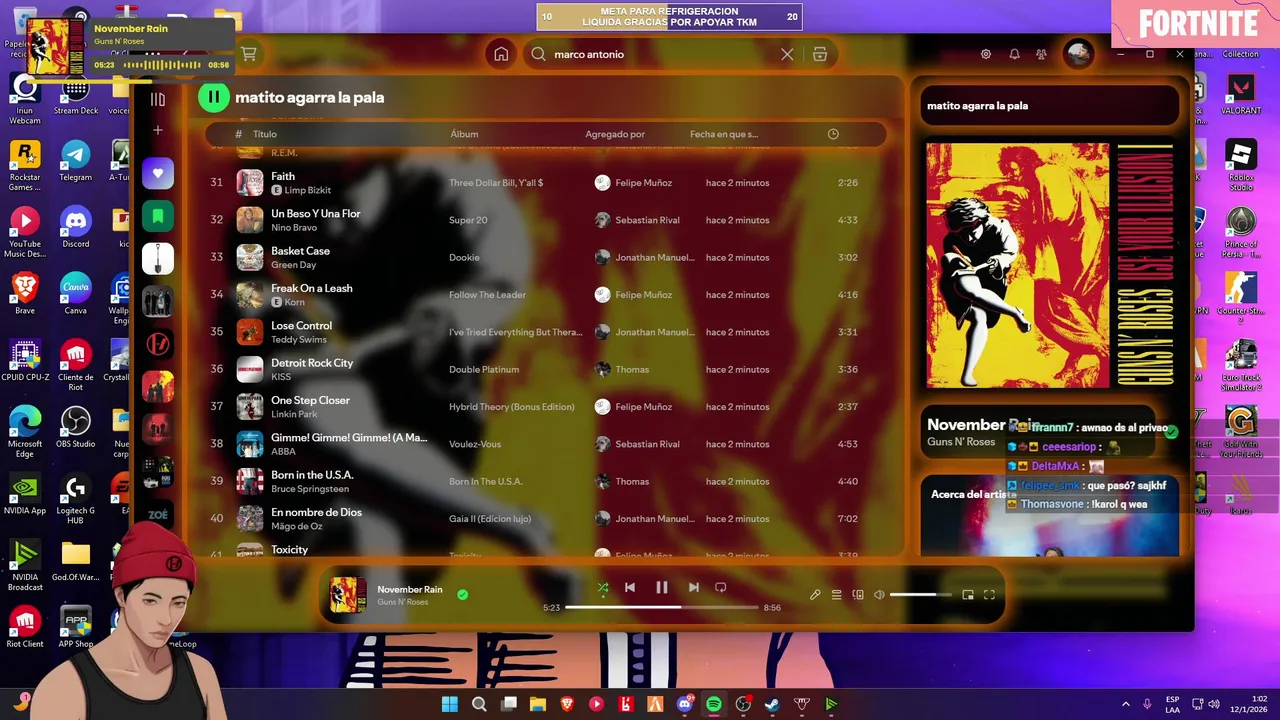Select the track One Step Closer

310,400
